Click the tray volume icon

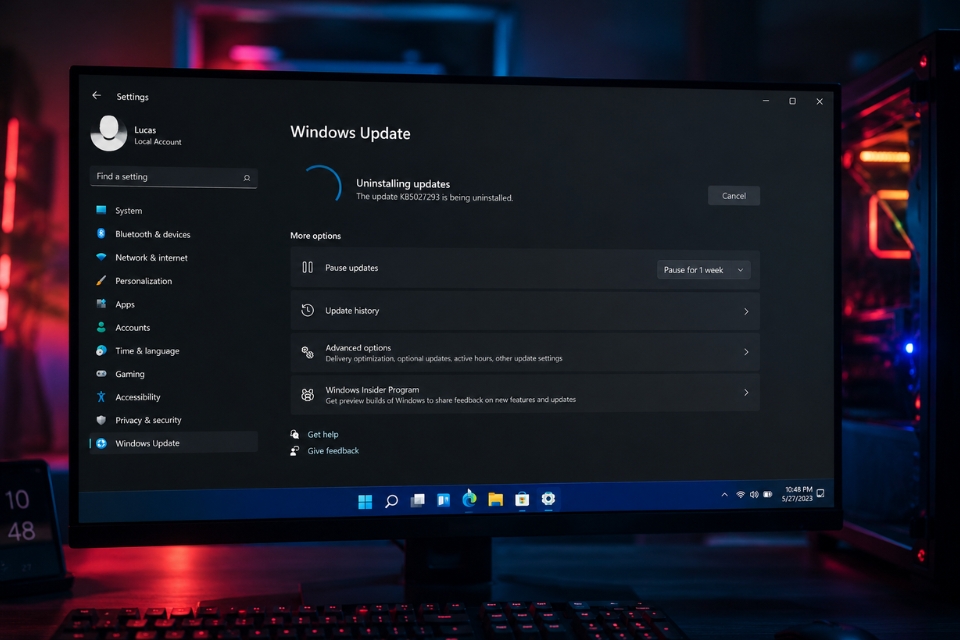tap(754, 494)
